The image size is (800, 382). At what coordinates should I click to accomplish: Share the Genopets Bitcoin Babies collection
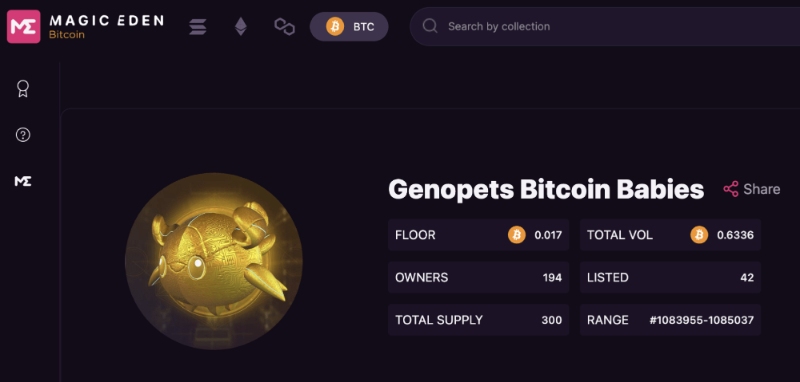[x=752, y=189]
